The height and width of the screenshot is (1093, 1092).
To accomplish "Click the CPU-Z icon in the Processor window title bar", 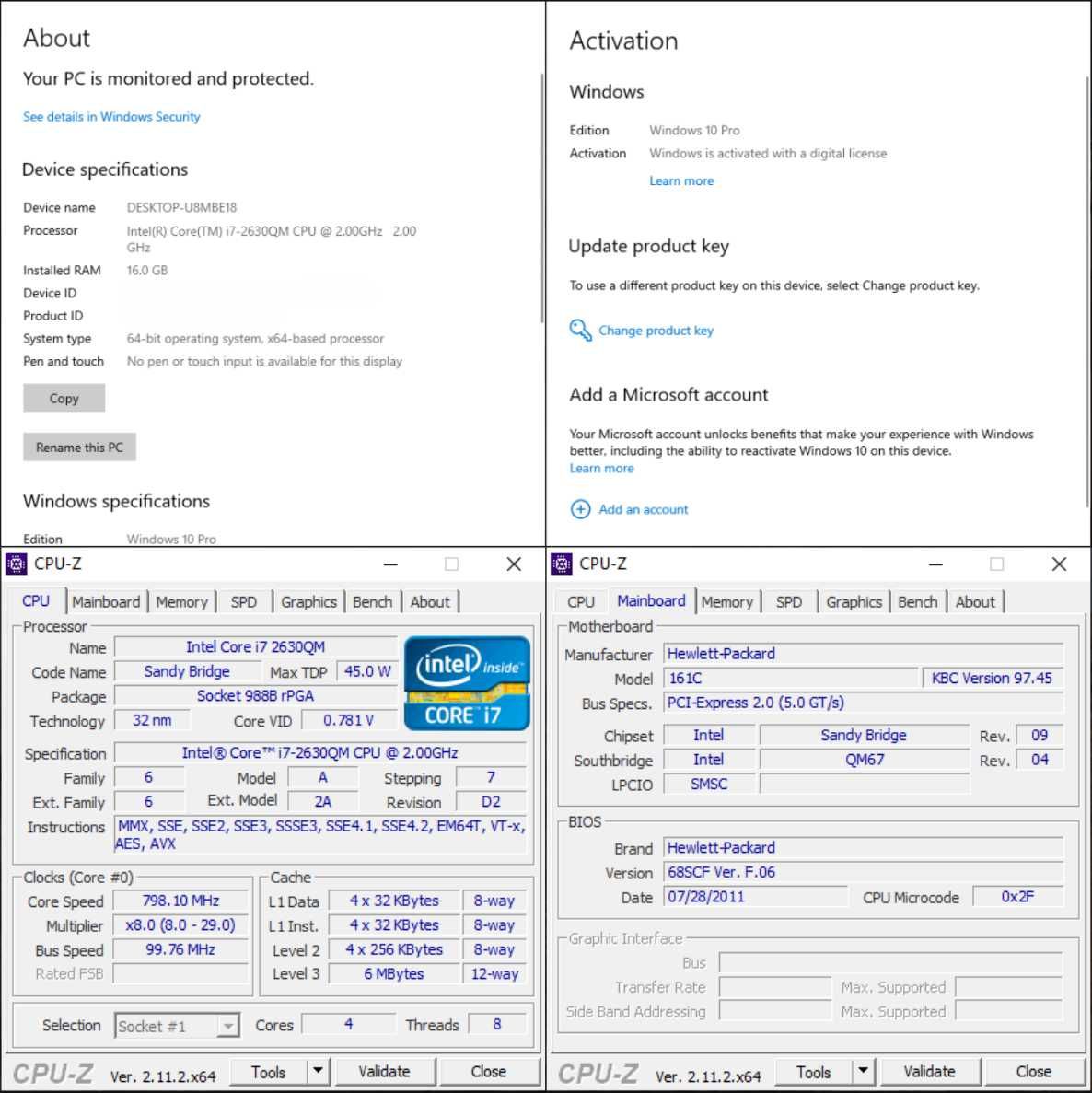I will click(x=16, y=564).
